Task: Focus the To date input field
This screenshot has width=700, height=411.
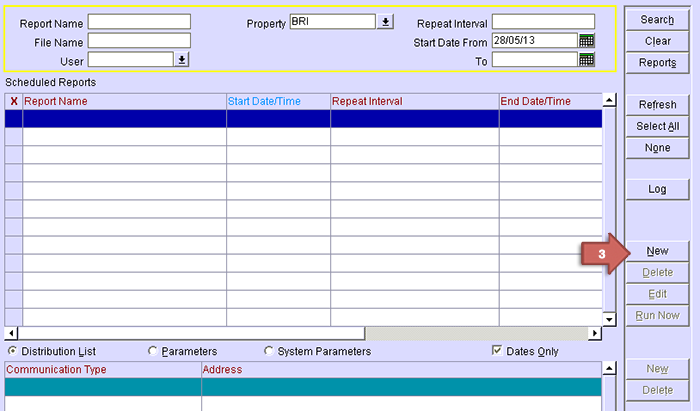Action: coord(535,59)
